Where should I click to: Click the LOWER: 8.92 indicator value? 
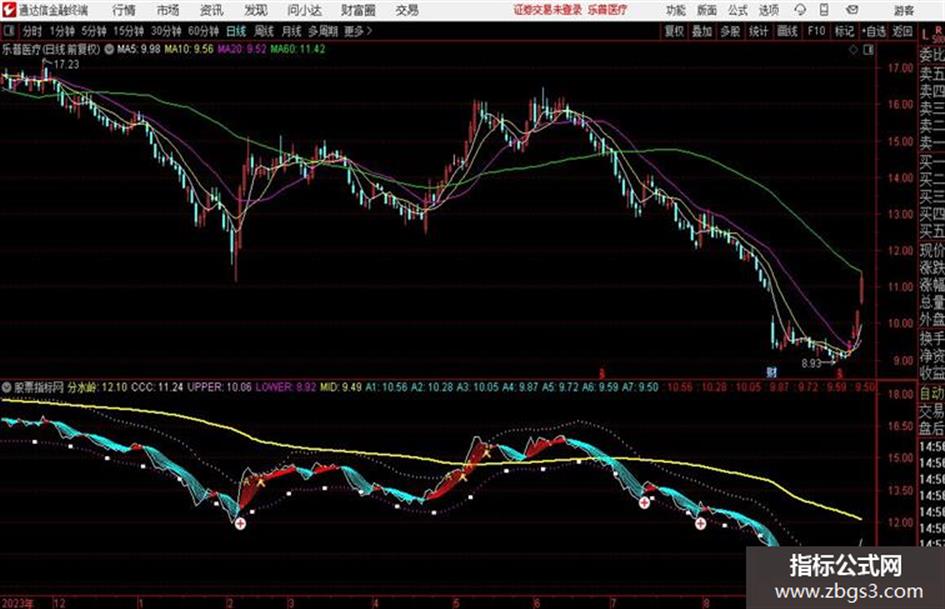pyautogui.click(x=285, y=387)
